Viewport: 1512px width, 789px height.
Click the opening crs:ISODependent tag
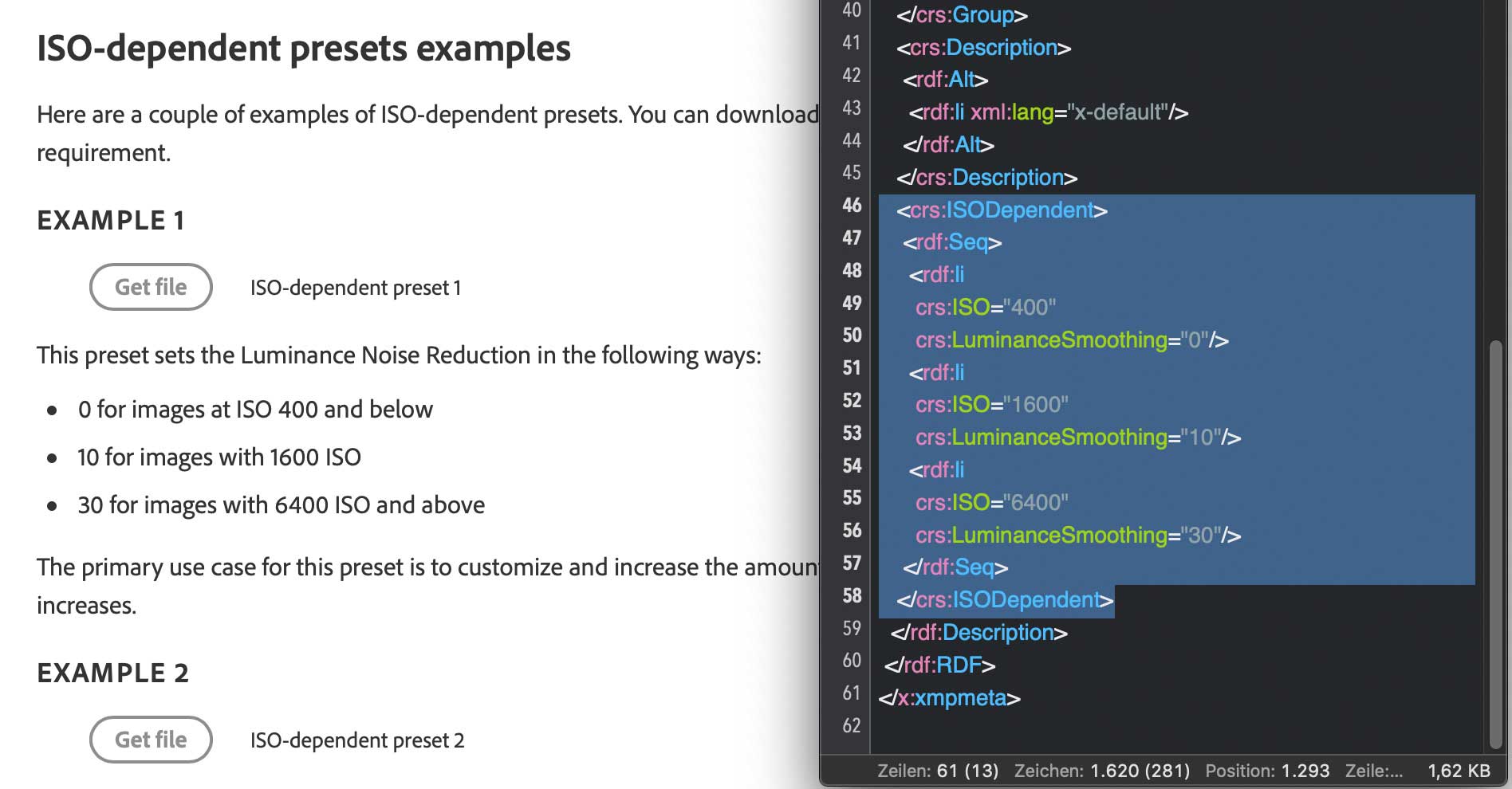pos(1002,210)
